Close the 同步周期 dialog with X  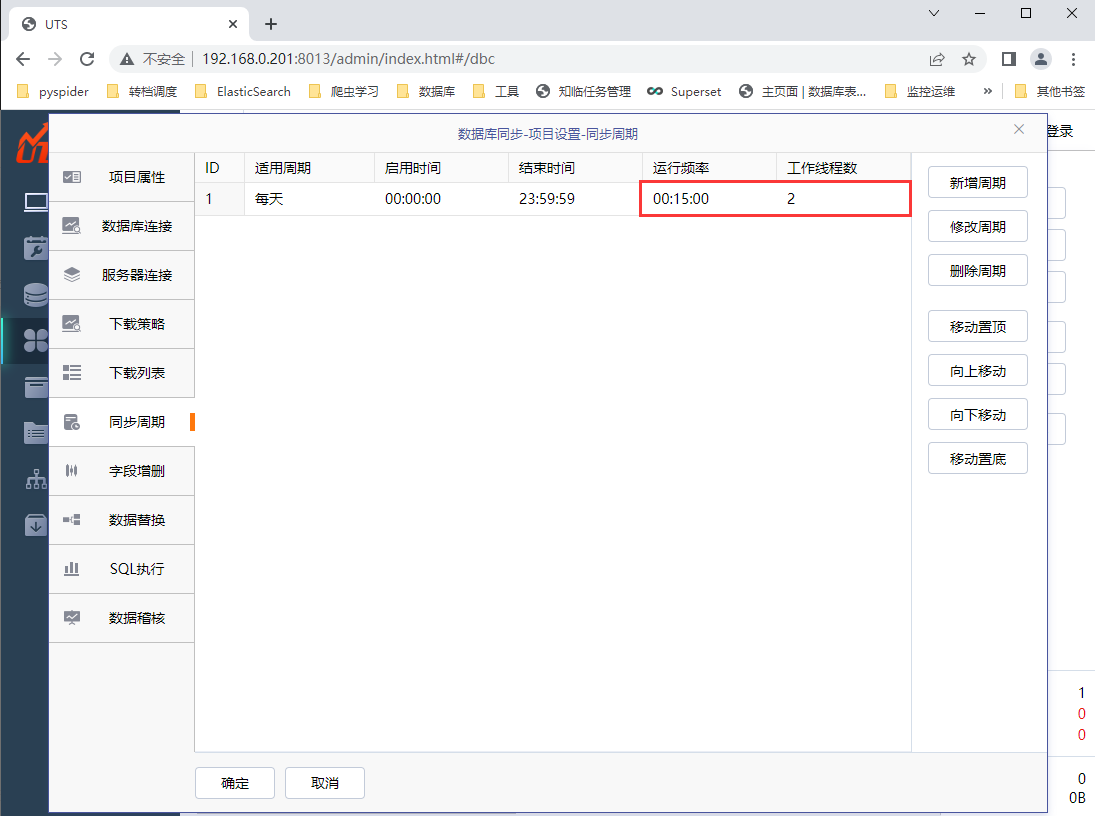(1019, 130)
